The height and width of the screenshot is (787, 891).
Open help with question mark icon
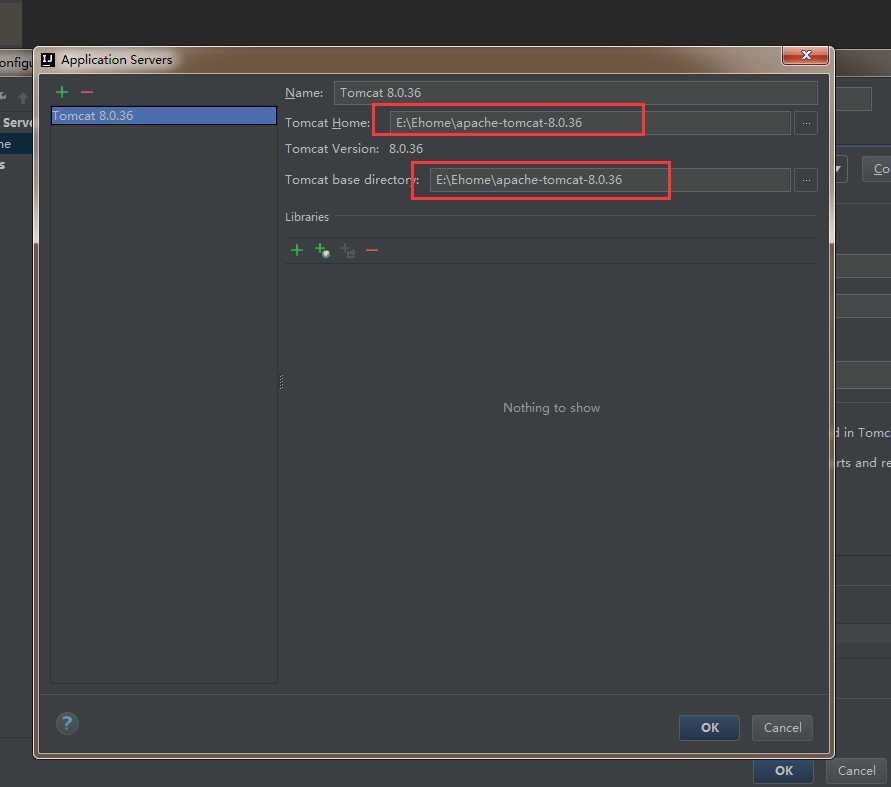pyautogui.click(x=67, y=723)
